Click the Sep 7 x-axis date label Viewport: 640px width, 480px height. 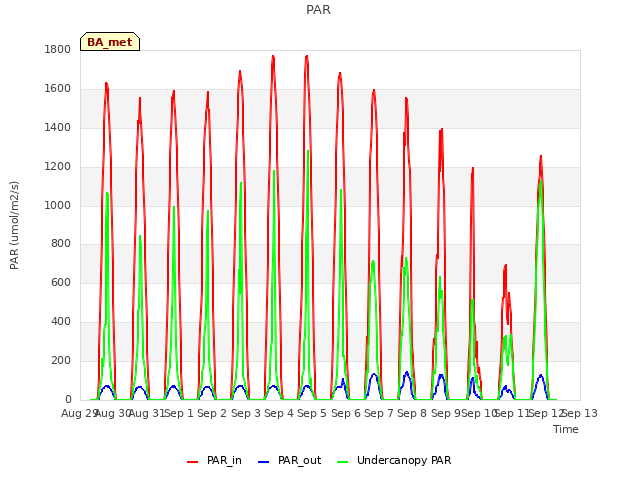pyautogui.click(x=379, y=413)
